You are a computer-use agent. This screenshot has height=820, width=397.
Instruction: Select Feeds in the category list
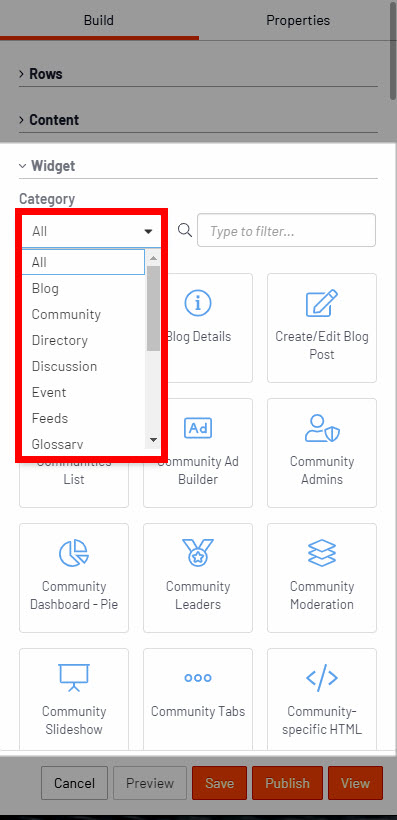[x=83, y=418]
